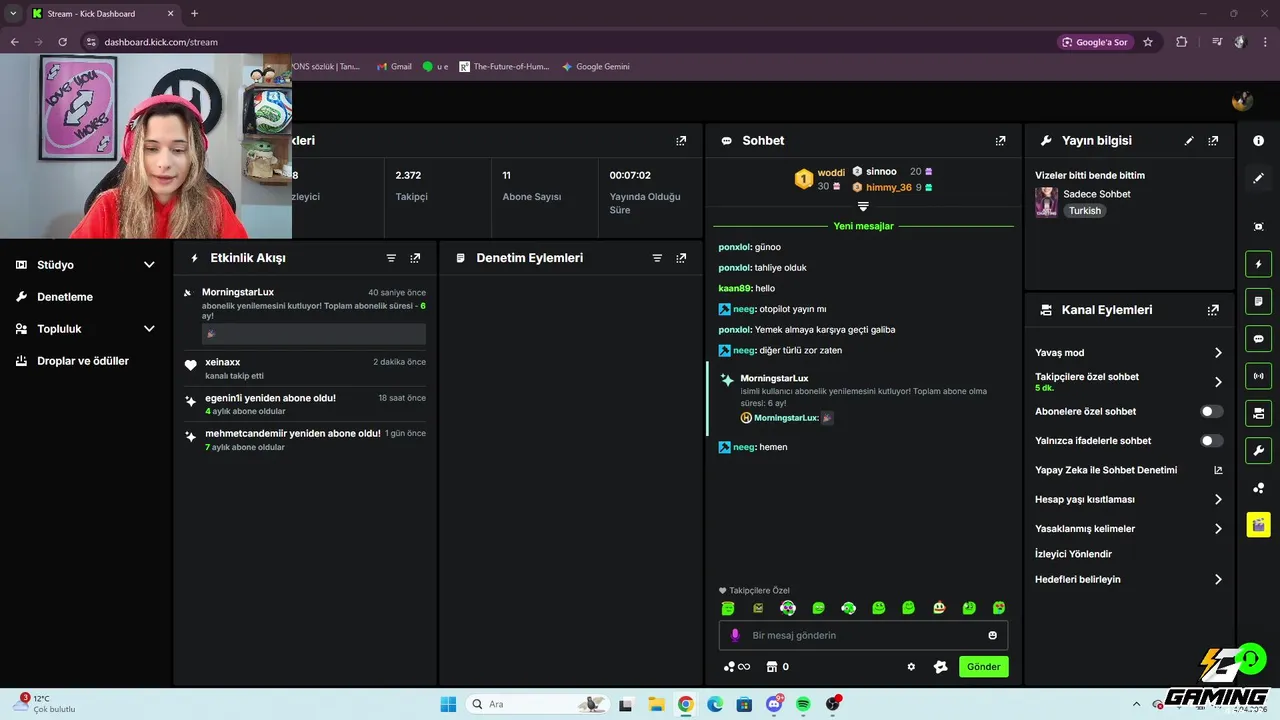Open the shop icon showing 0
Image resolution: width=1280 pixels, height=720 pixels.
777,667
